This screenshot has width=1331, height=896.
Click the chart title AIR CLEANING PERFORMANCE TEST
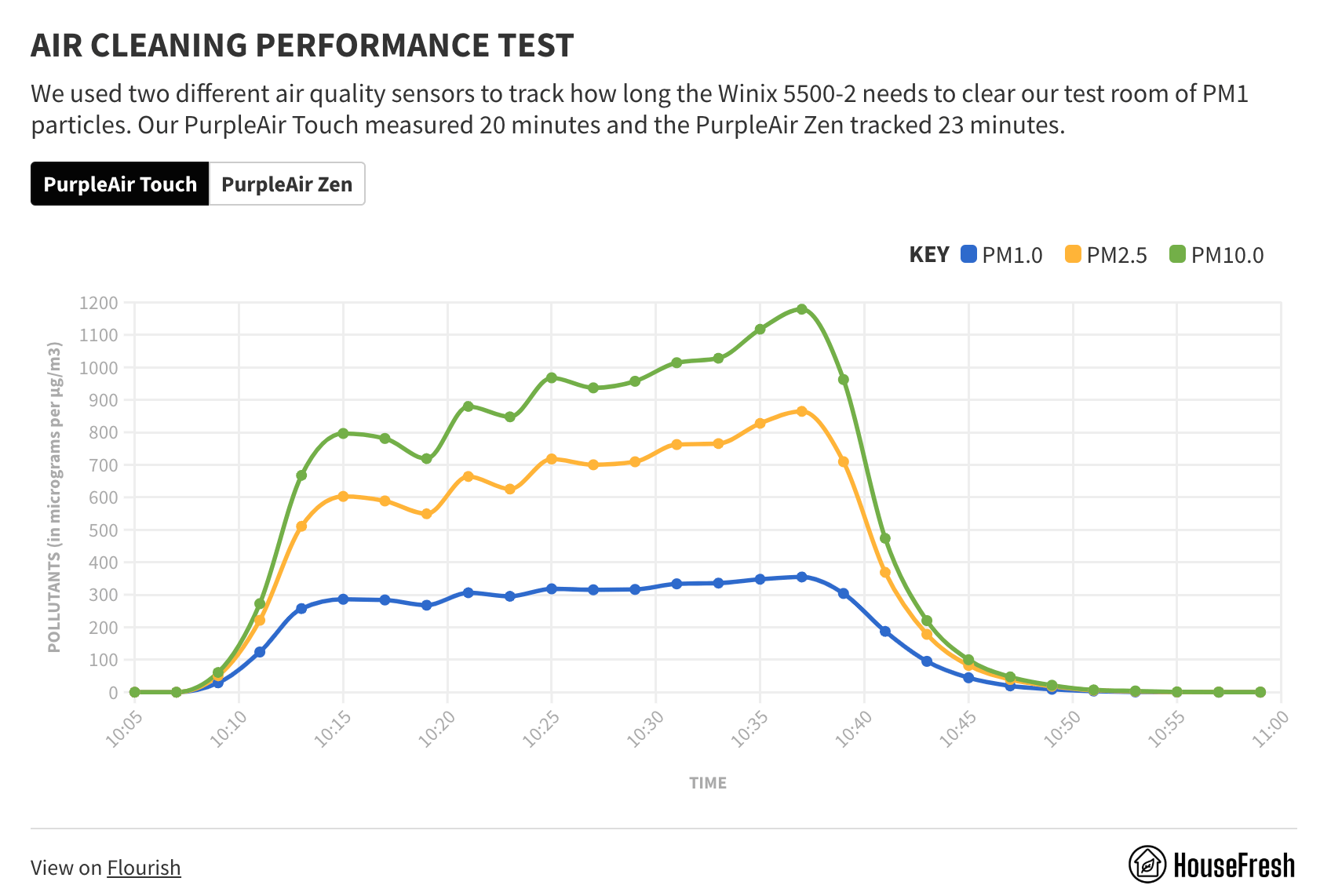(302, 46)
